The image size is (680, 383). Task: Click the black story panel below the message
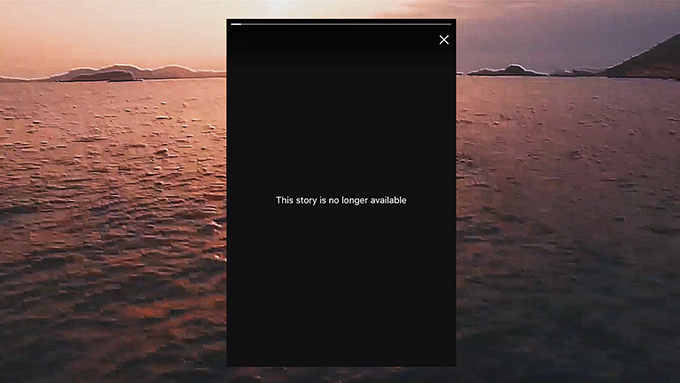(x=341, y=286)
